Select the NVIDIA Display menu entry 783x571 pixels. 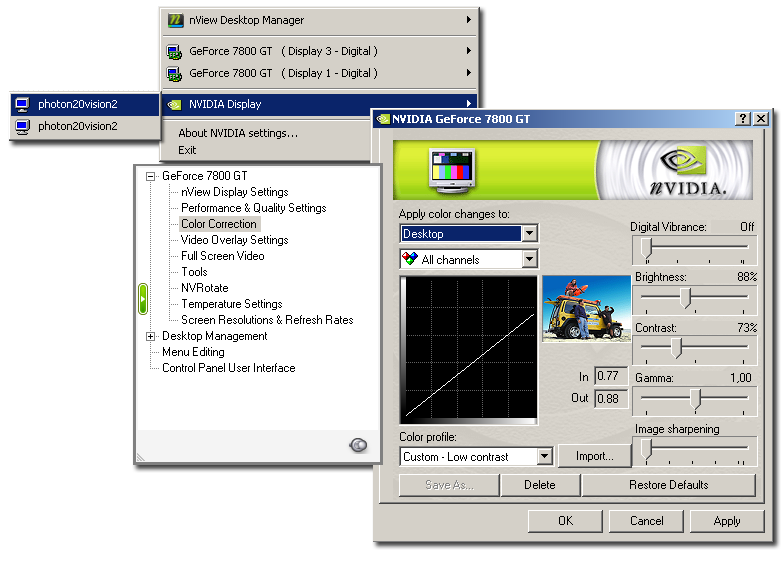320,104
